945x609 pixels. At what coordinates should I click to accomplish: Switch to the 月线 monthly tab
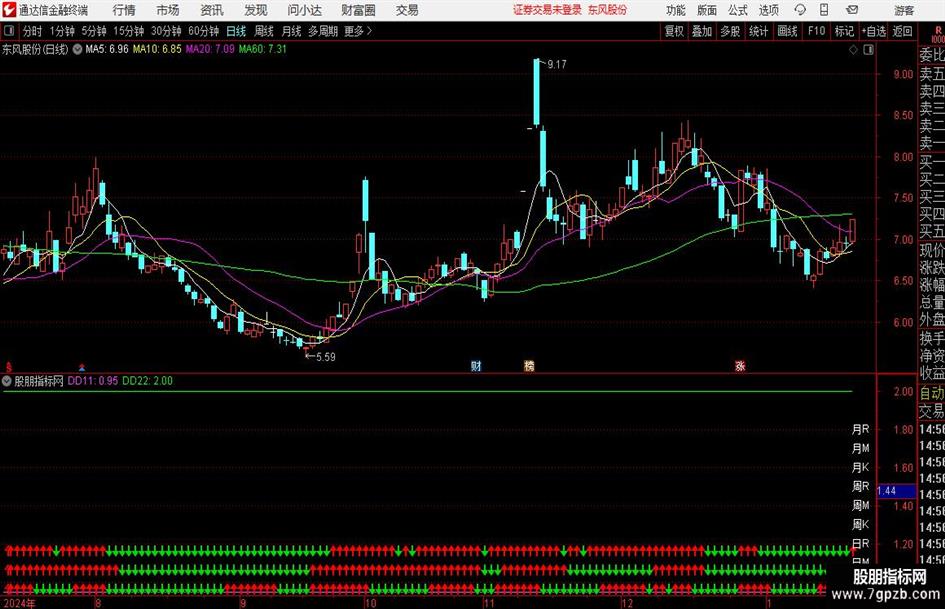pyautogui.click(x=292, y=31)
